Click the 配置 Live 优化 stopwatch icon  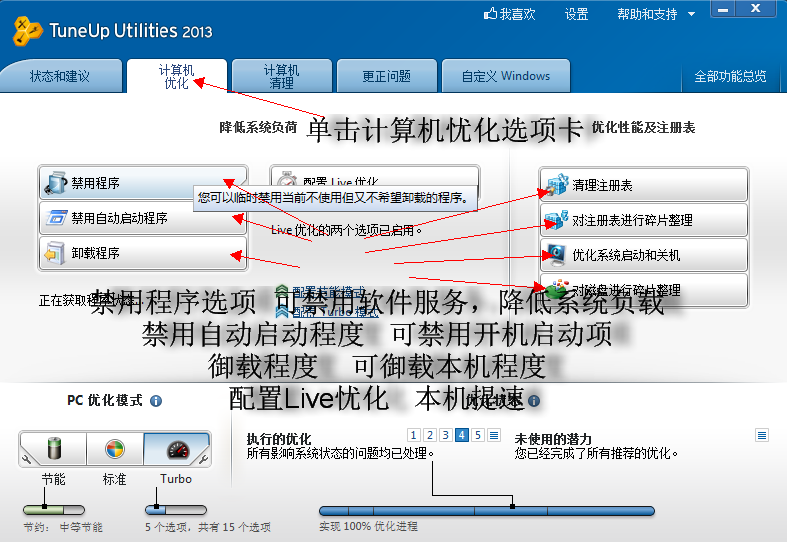[x=287, y=181]
